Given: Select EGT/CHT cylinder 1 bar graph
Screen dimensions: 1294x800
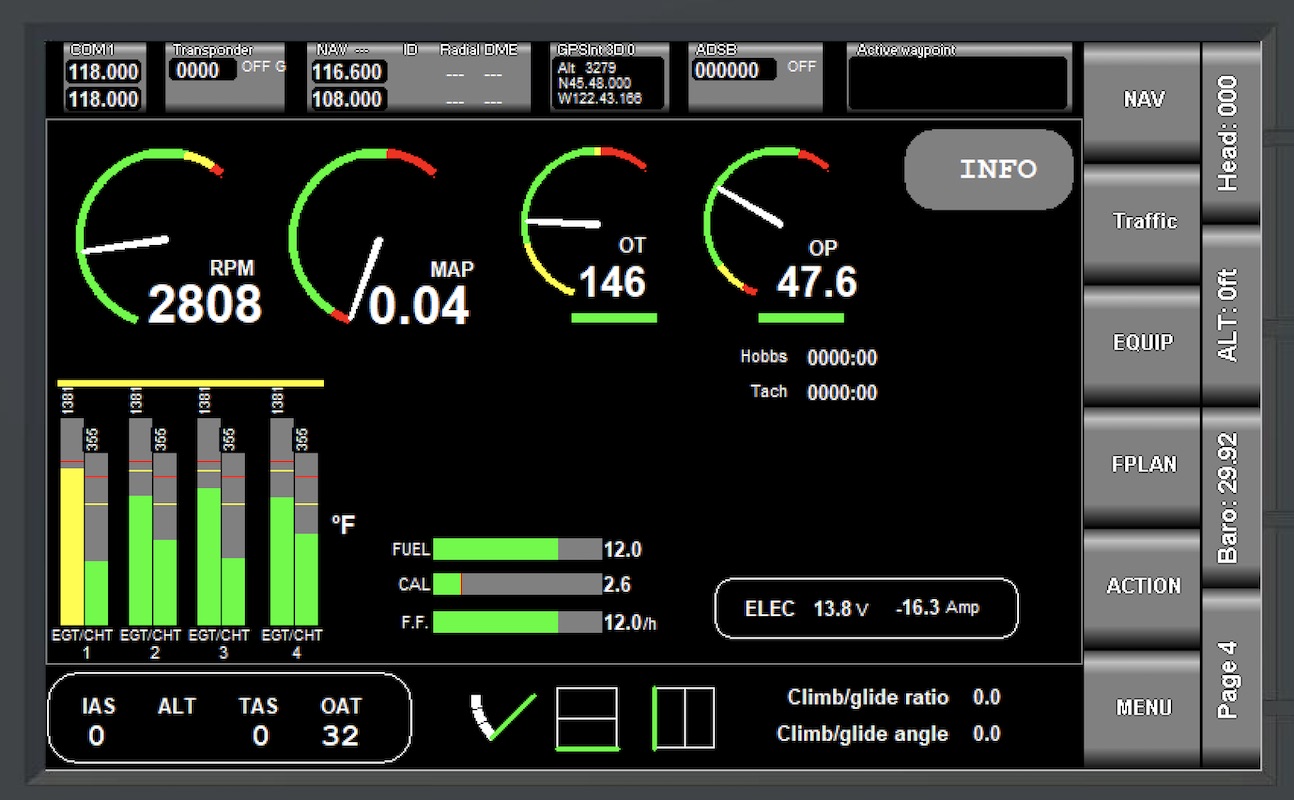Looking at the screenshot, I should (85, 522).
